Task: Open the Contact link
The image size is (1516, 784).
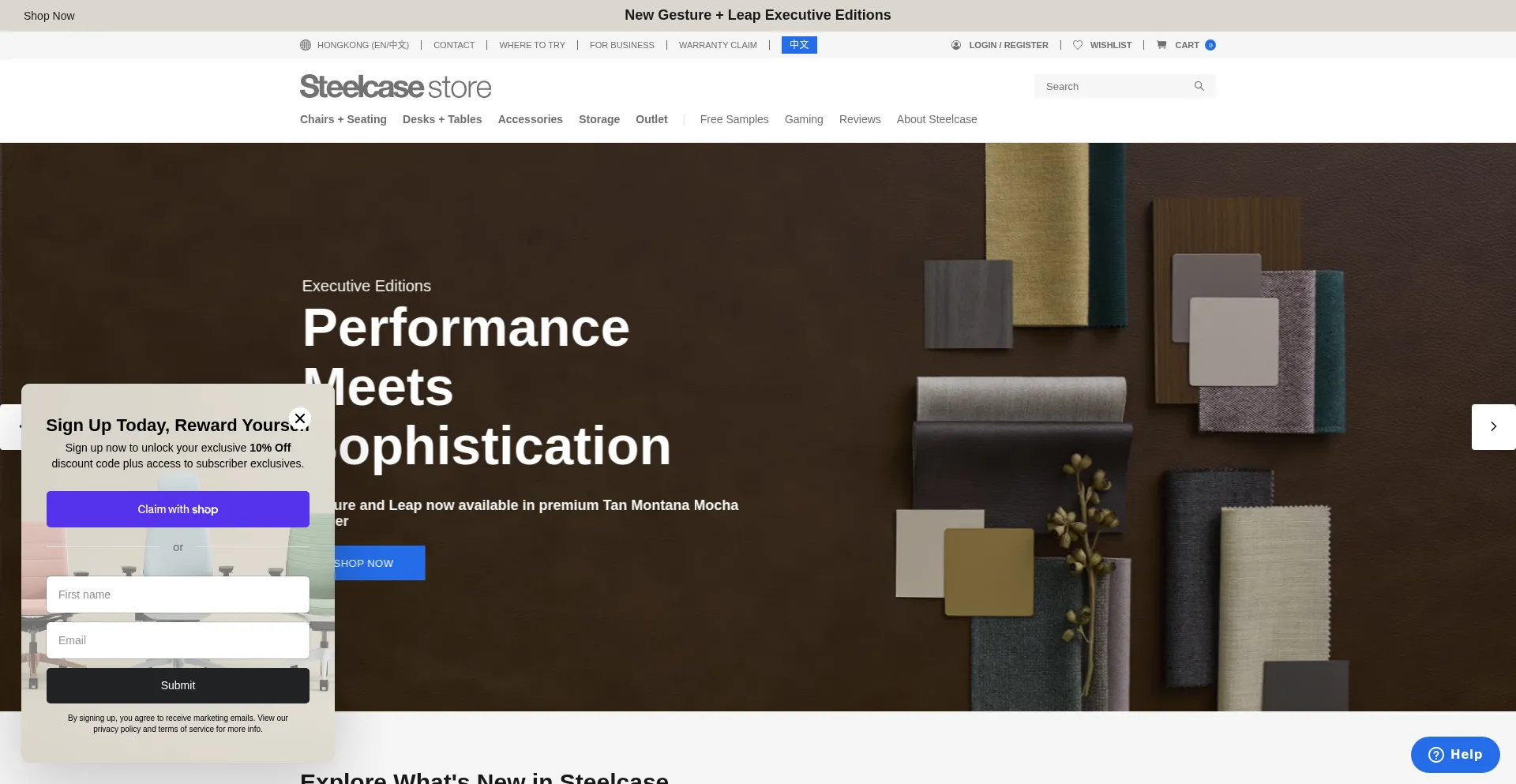Action: (x=454, y=45)
